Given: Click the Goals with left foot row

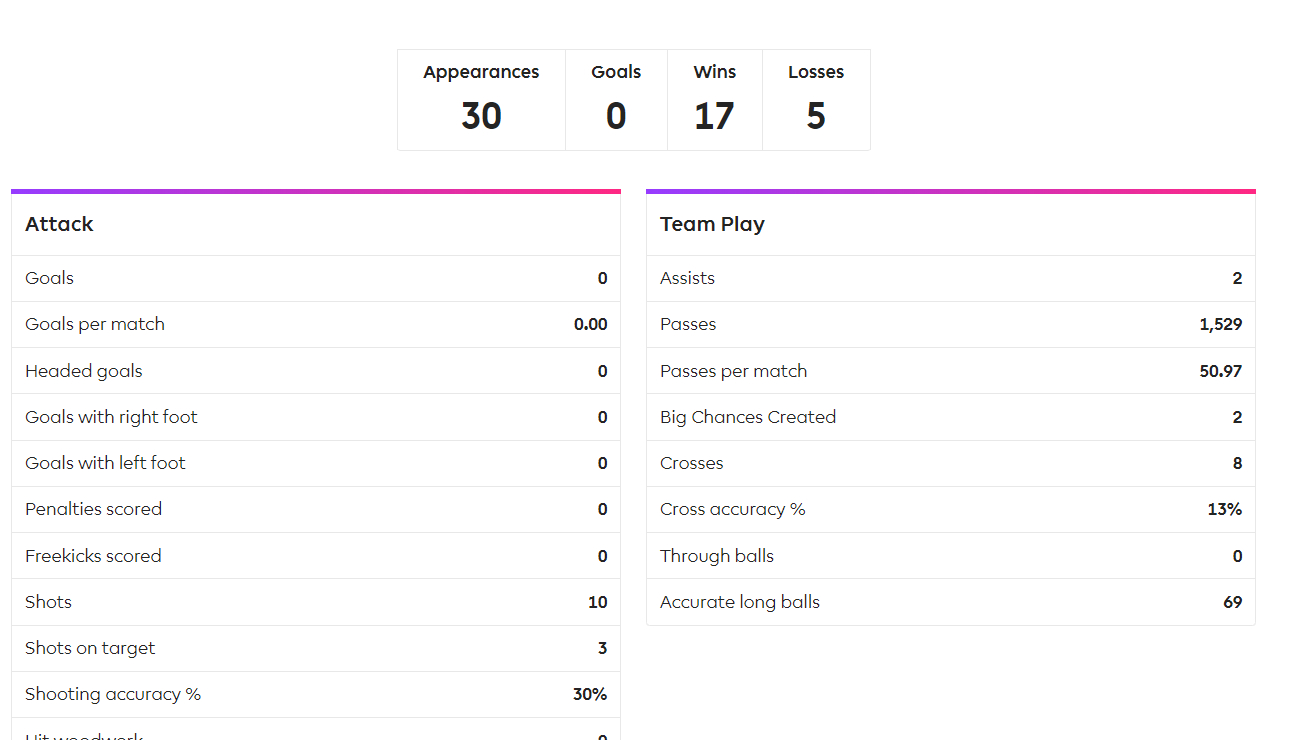Looking at the screenshot, I should pos(316,463).
